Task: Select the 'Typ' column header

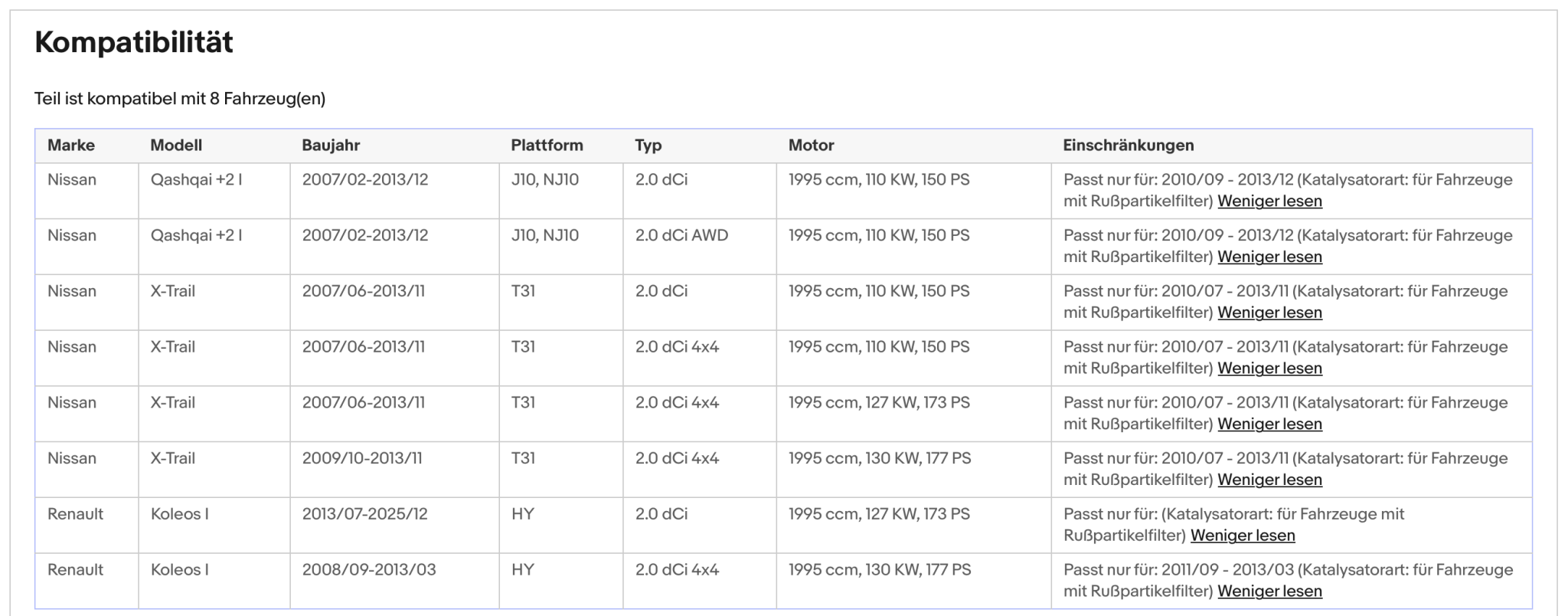Action: pyautogui.click(x=648, y=146)
